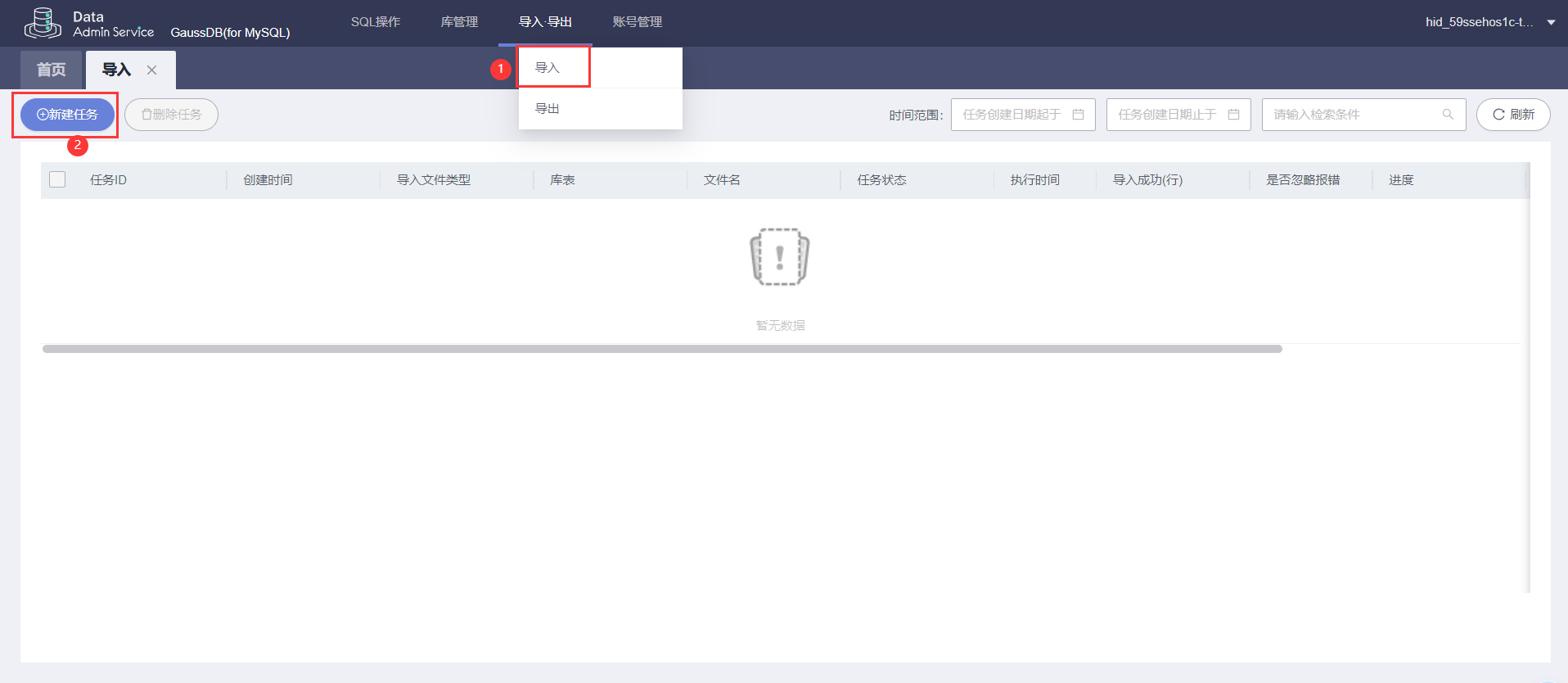Open the 库管理 menu
This screenshot has height=683, width=1568.
[x=459, y=22]
